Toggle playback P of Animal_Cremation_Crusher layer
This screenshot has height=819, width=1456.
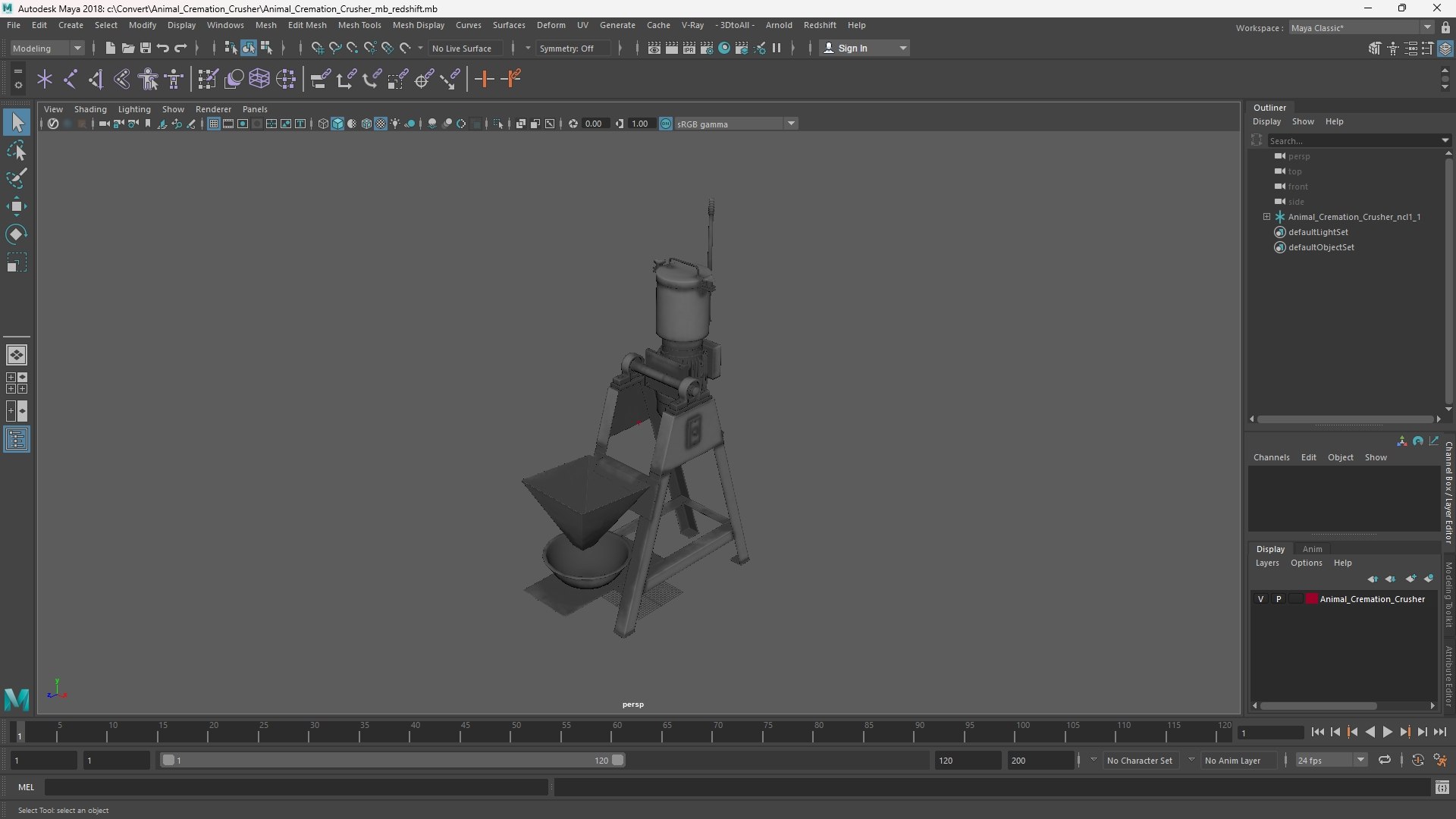click(1279, 599)
